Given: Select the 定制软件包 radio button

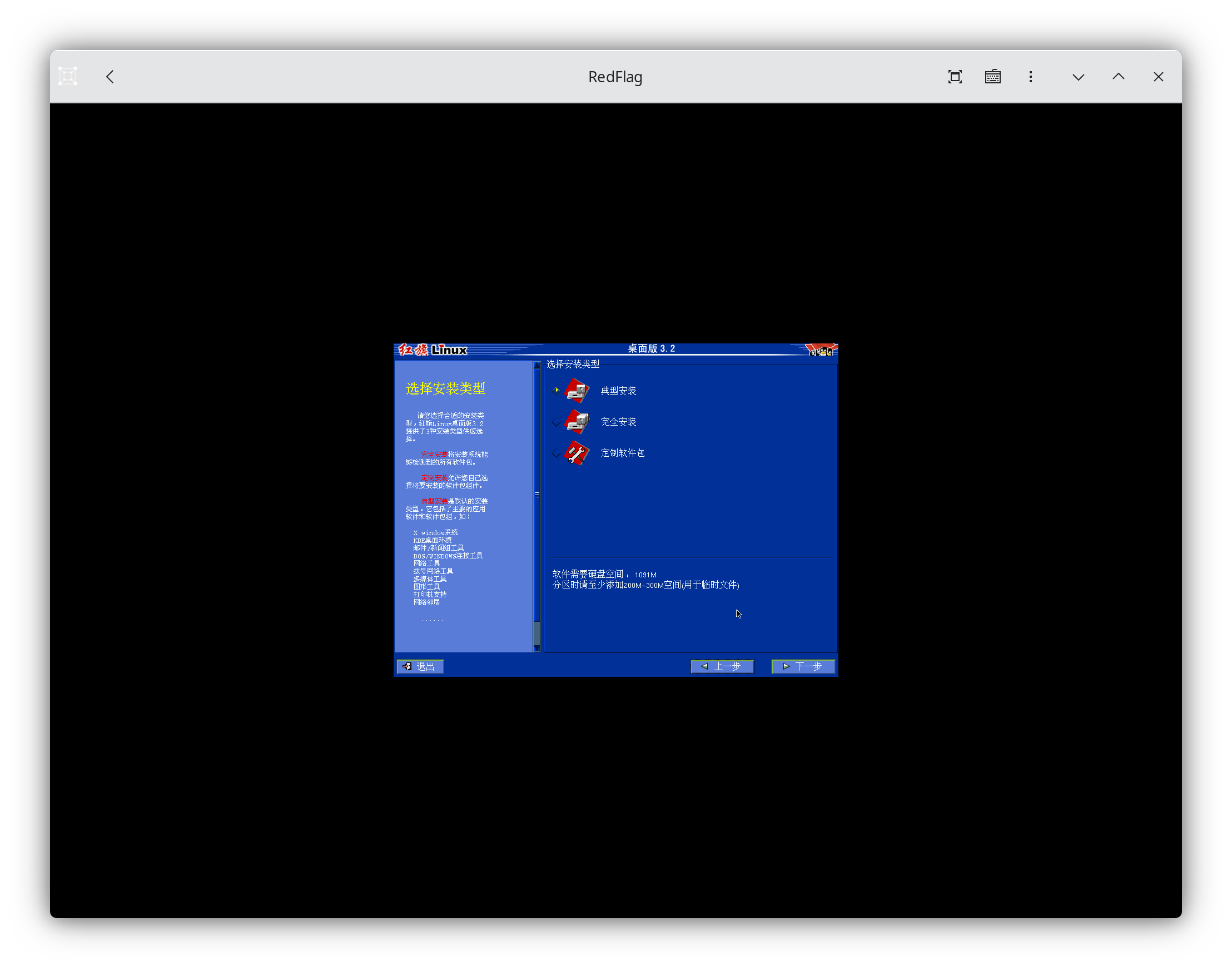Looking at the screenshot, I should click(x=556, y=453).
